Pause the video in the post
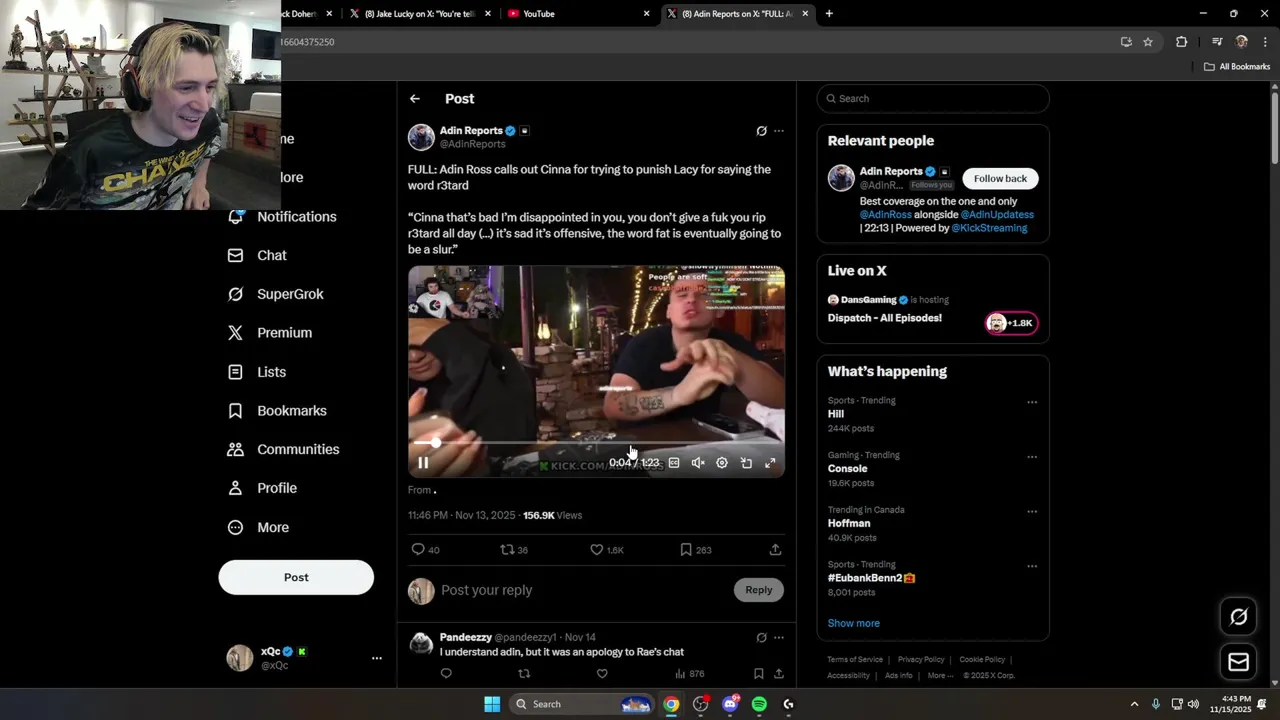Viewport: 1280px width, 720px height. (423, 463)
